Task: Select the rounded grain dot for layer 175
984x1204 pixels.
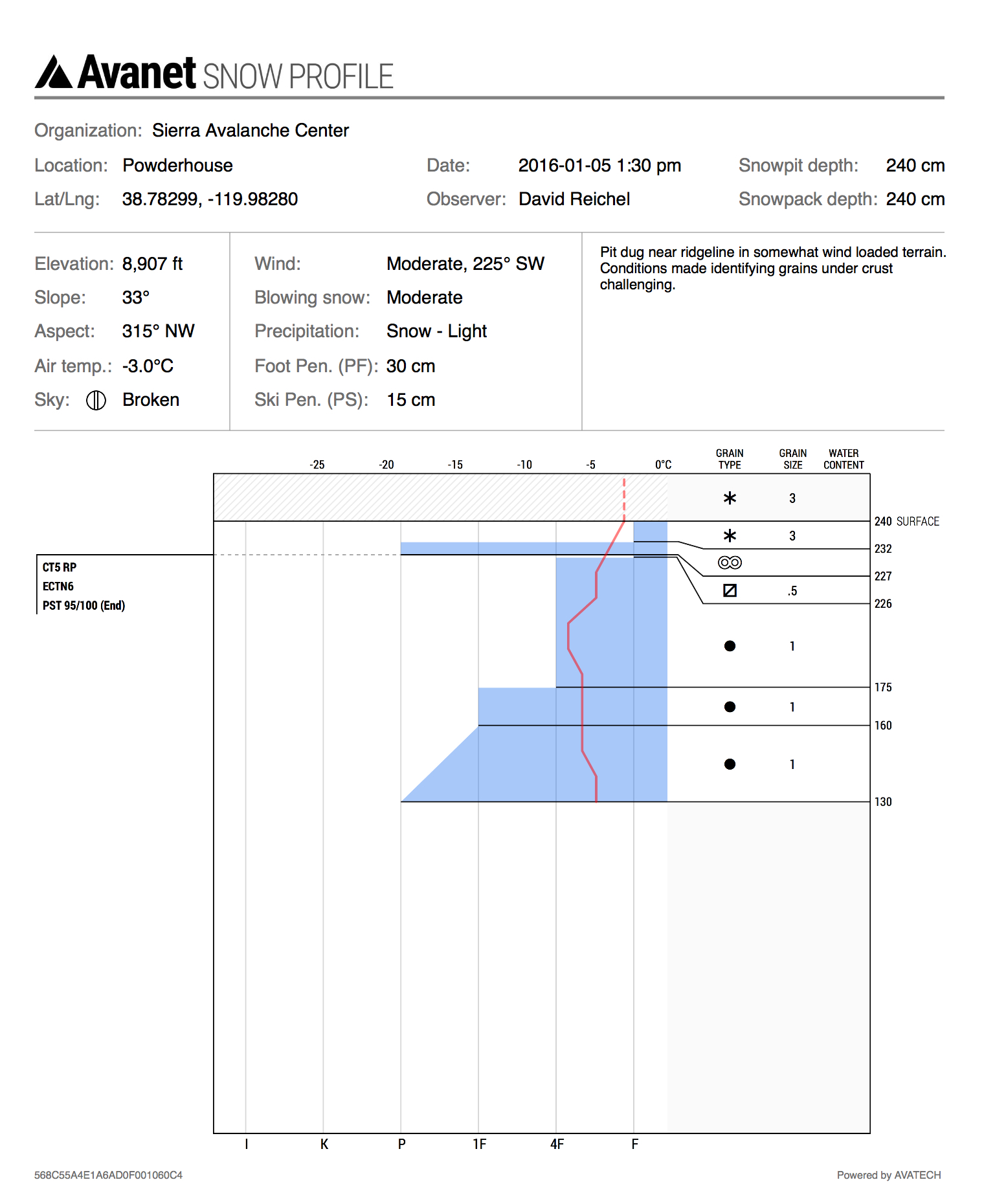Action: point(730,645)
